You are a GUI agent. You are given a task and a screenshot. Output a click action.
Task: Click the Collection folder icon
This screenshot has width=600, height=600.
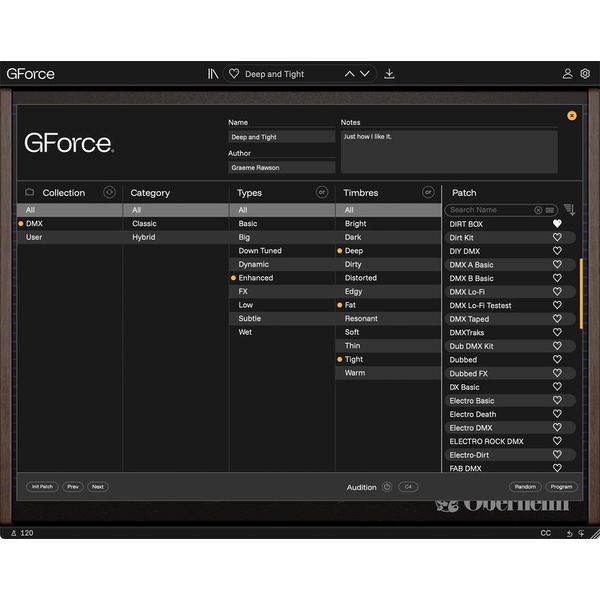tap(29, 192)
